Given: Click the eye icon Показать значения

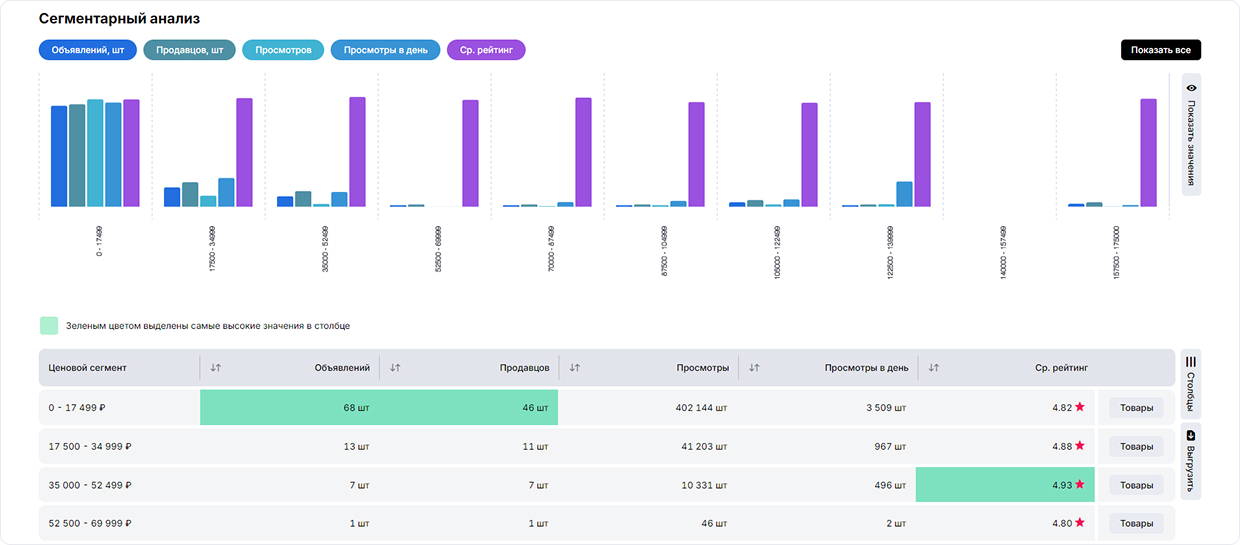Looking at the screenshot, I should (1191, 88).
